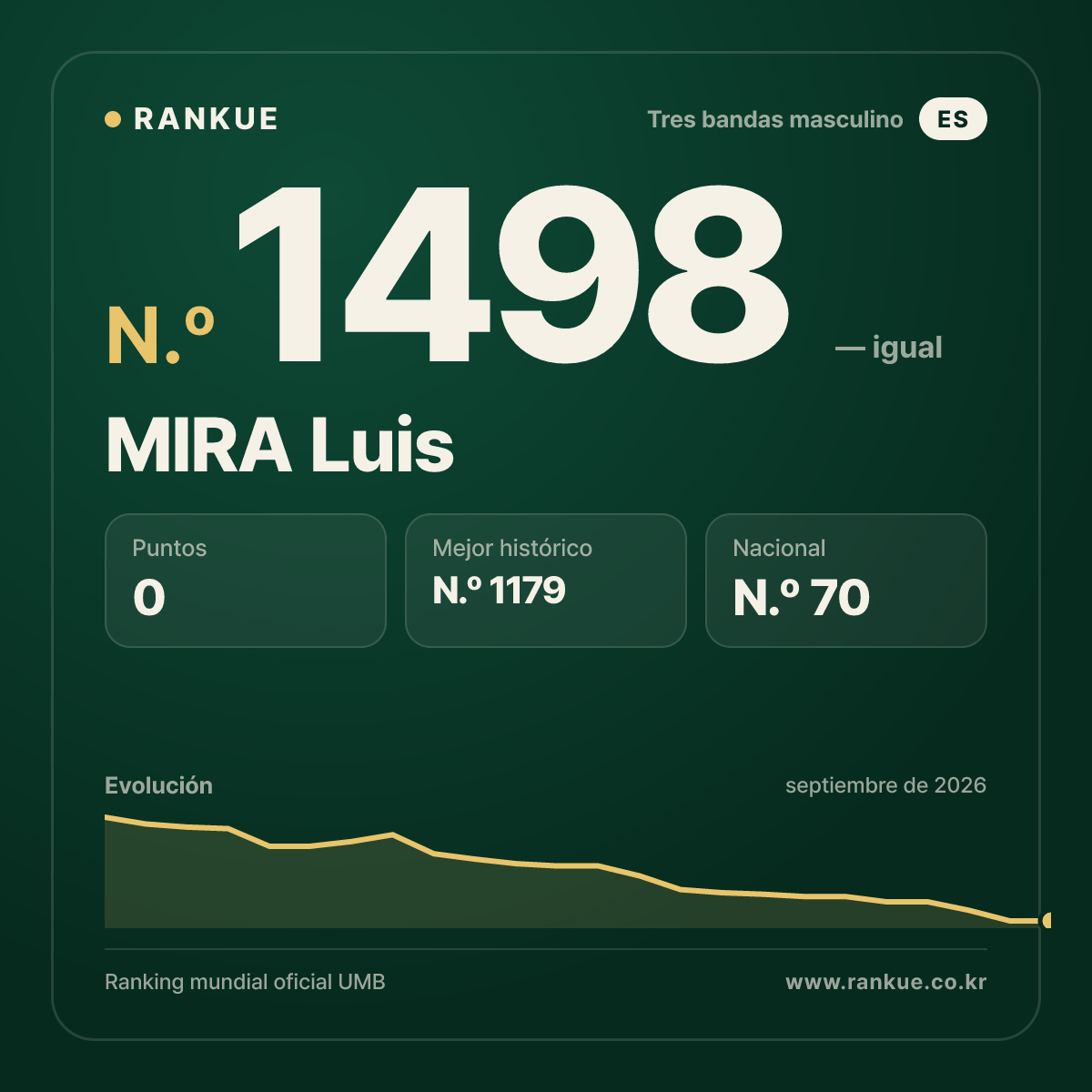Click the 'N.º 1179' best rank value
The width and height of the screenshot is (1092, 1092).
tap(500, 591)
